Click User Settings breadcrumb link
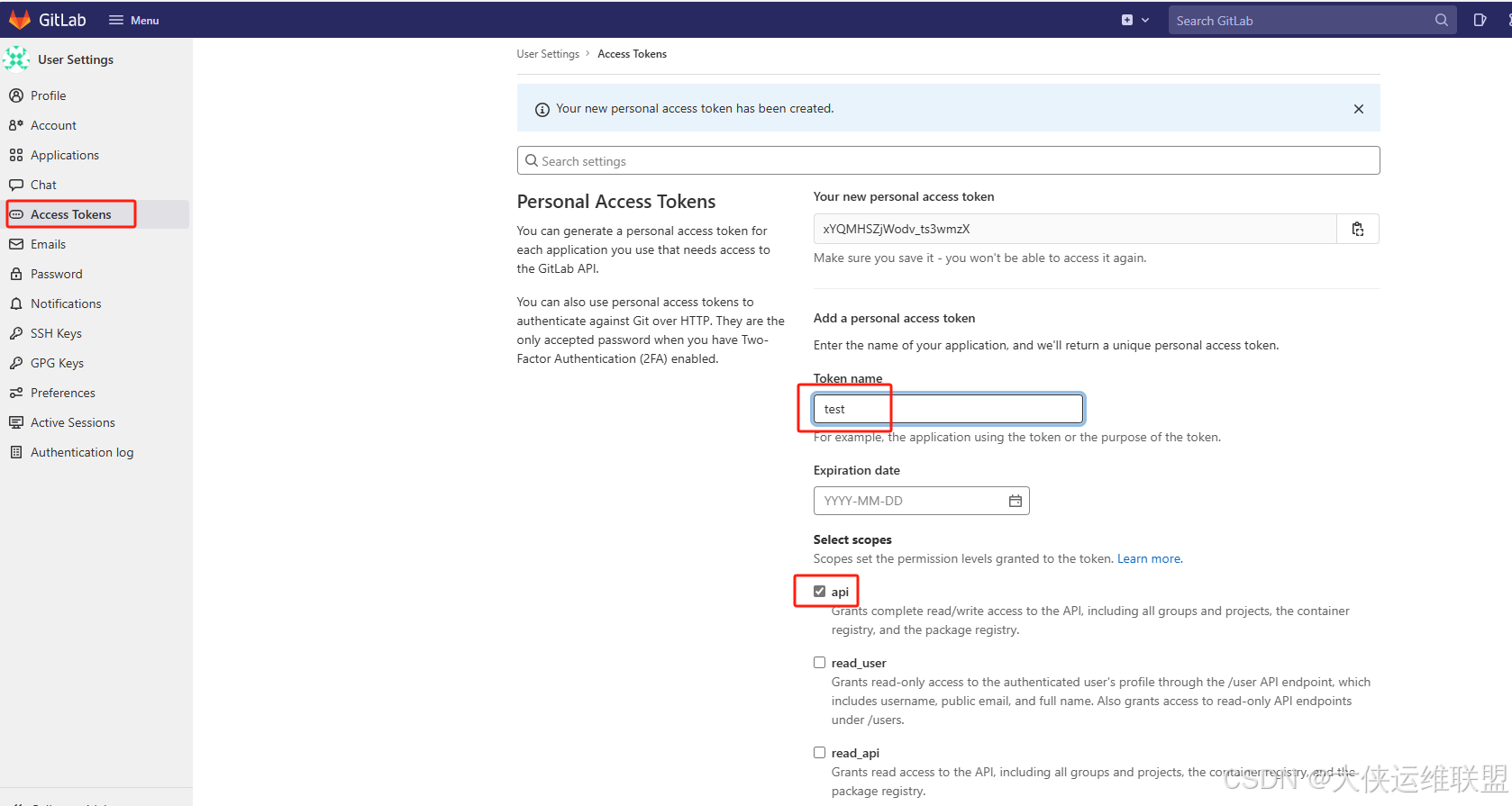Image resolution: width=1512 pixels, height=806 pixels. click(548, 54)
